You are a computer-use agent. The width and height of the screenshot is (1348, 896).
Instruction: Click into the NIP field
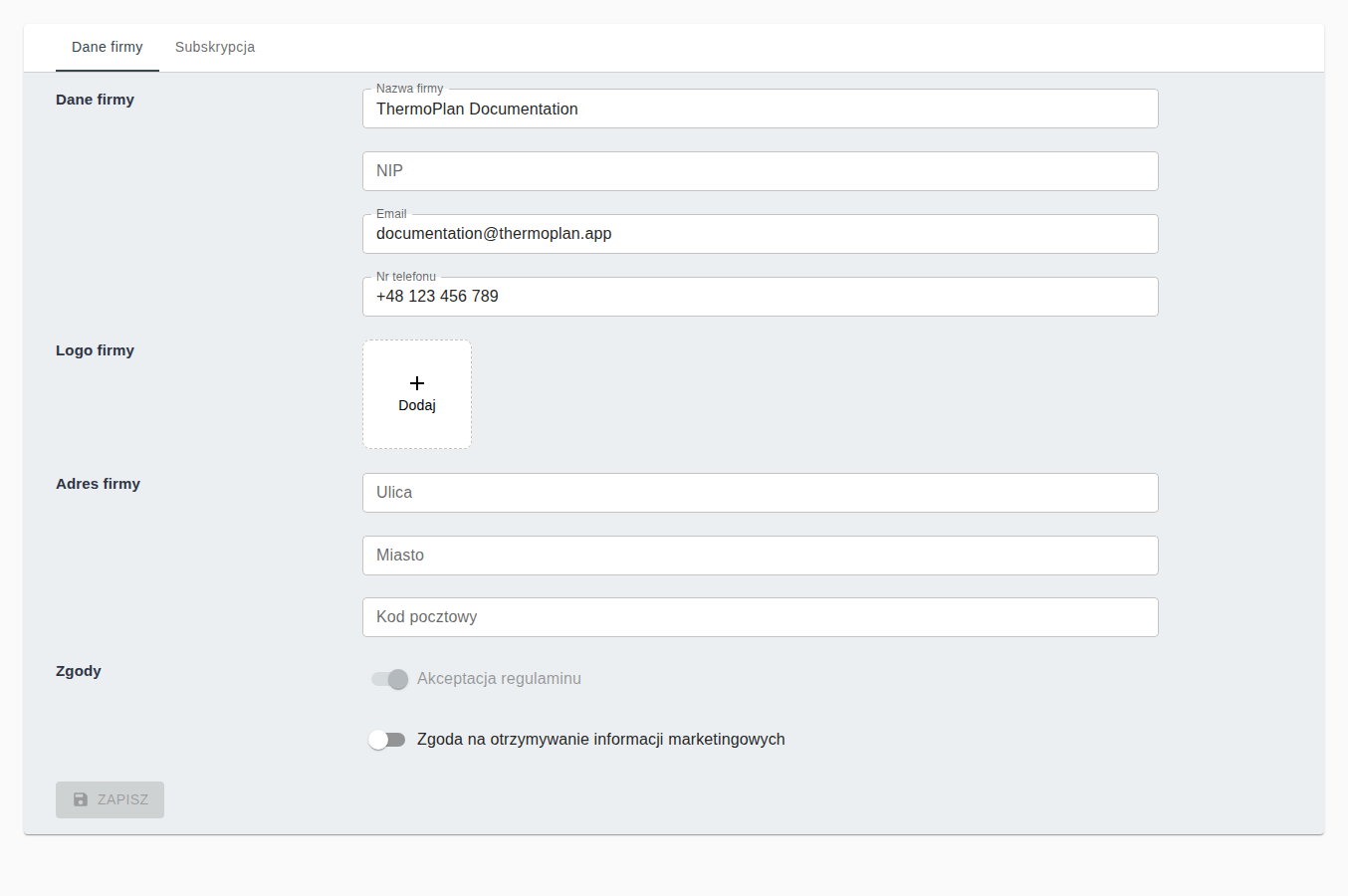click(761, 171)
